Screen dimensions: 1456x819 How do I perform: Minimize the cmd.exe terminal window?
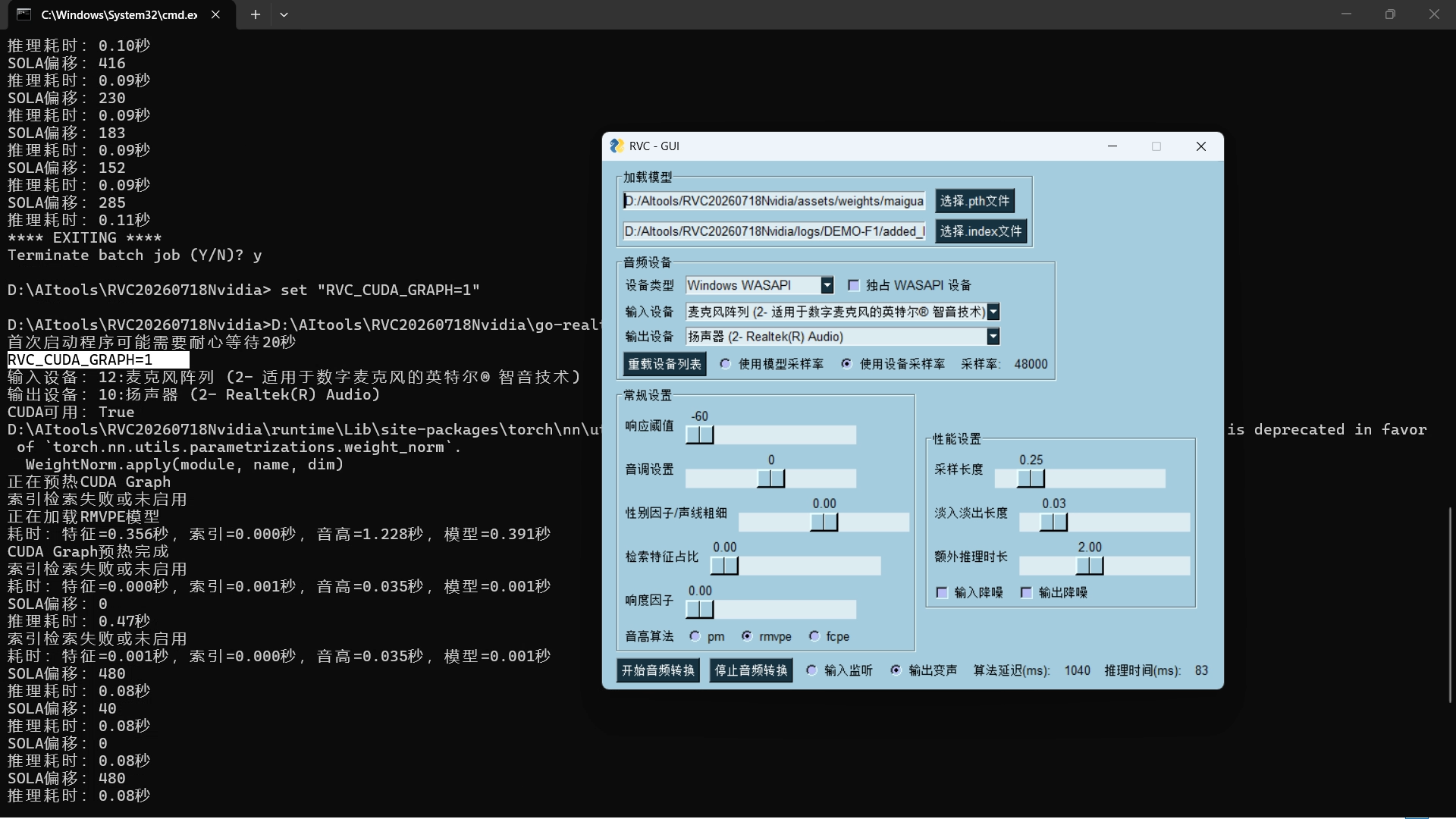[x=1346, y=14]
